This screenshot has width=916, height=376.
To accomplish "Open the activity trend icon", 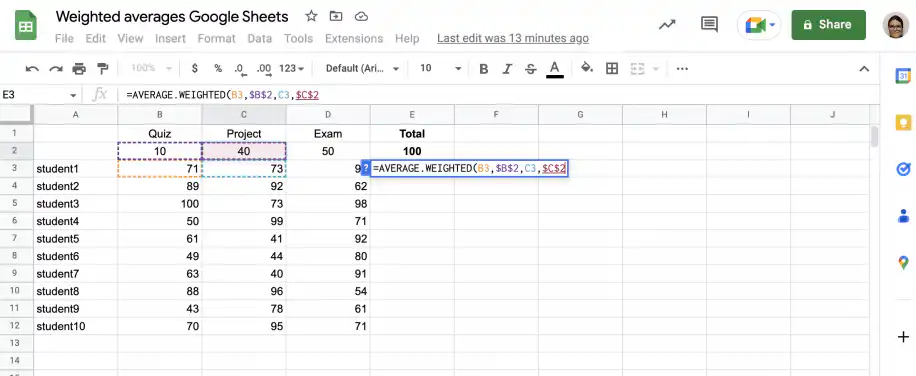I will click(x=667, y=25).
